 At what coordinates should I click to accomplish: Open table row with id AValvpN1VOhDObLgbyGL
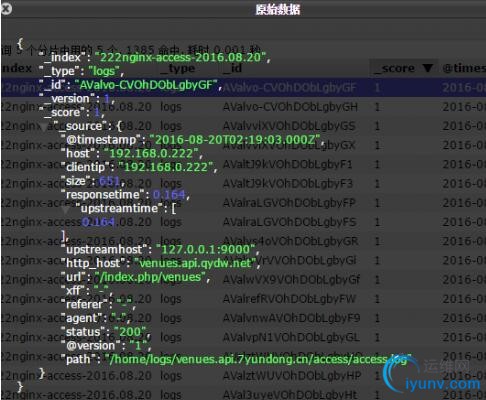point(243,337)
